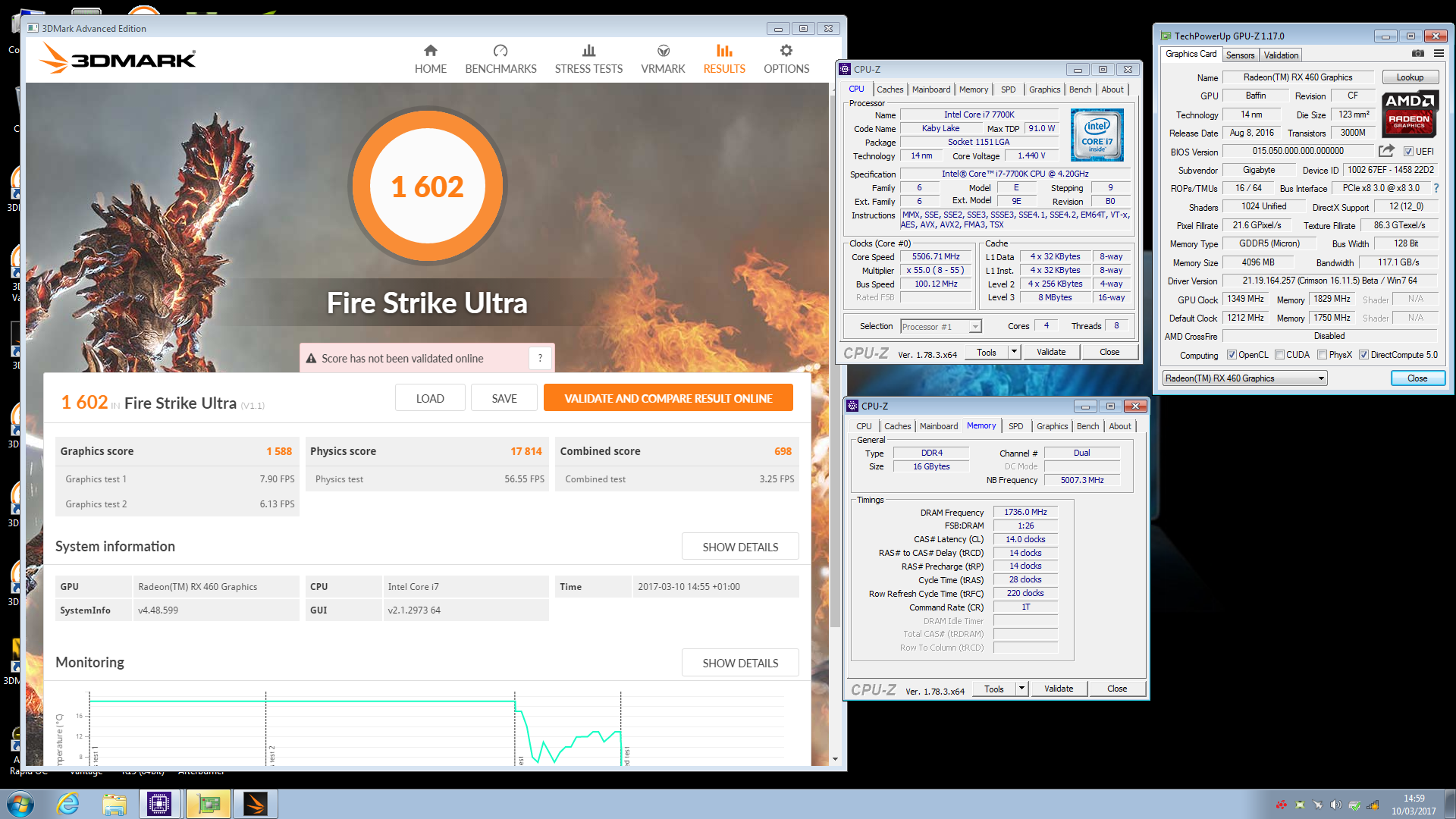
Task: Open File Explorer from the taskbar
Action: pyautogui.click(x=114, y=804)
